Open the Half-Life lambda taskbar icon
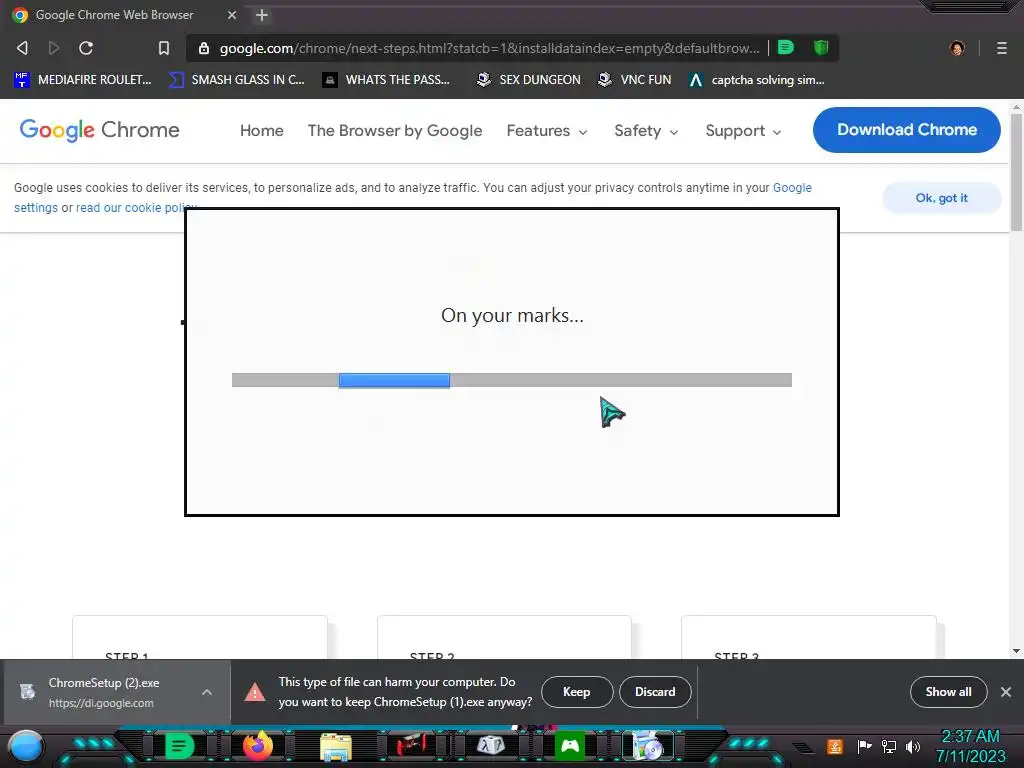 (491, 745)
